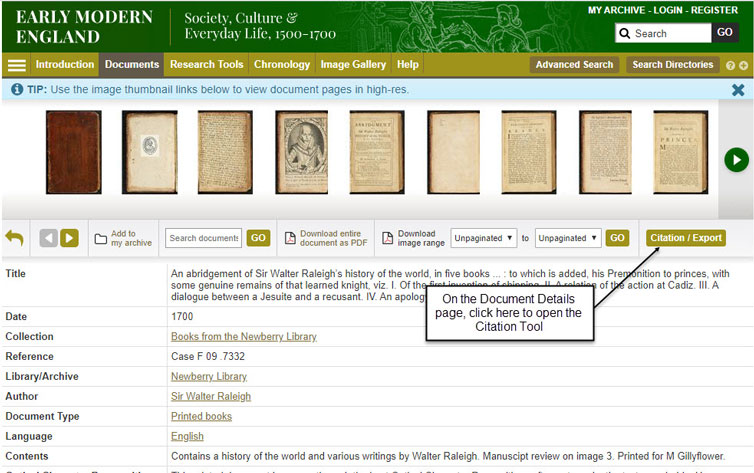
Task: Open MY ARCHIVE link
Action: pos(616,10)
